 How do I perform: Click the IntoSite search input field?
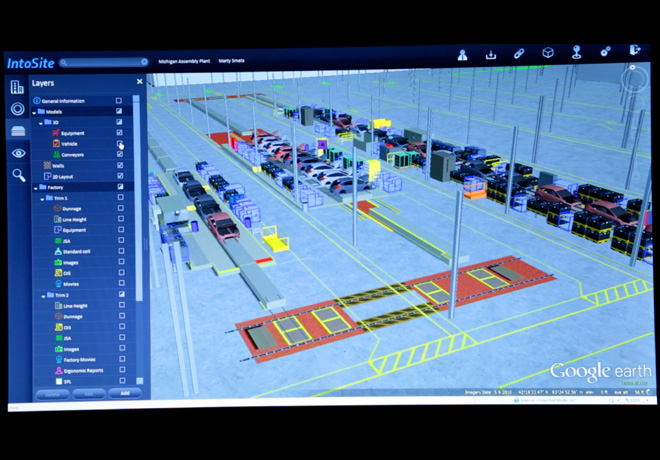pyautogui.click(x=104, y=62)
